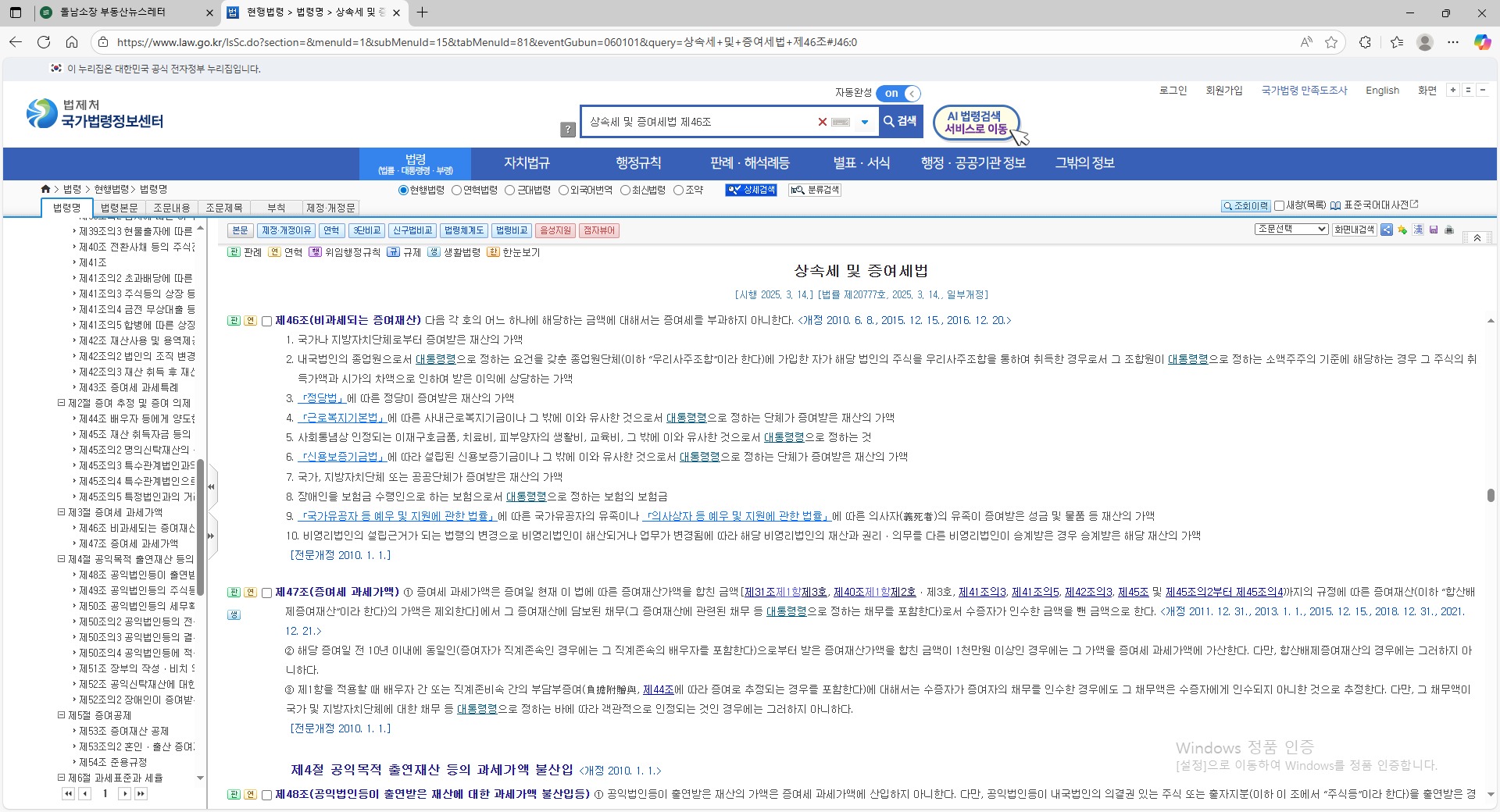Add this law to favorites via star icon
Viewport: 1500px width, 812px height.
tap(1402, 230)
